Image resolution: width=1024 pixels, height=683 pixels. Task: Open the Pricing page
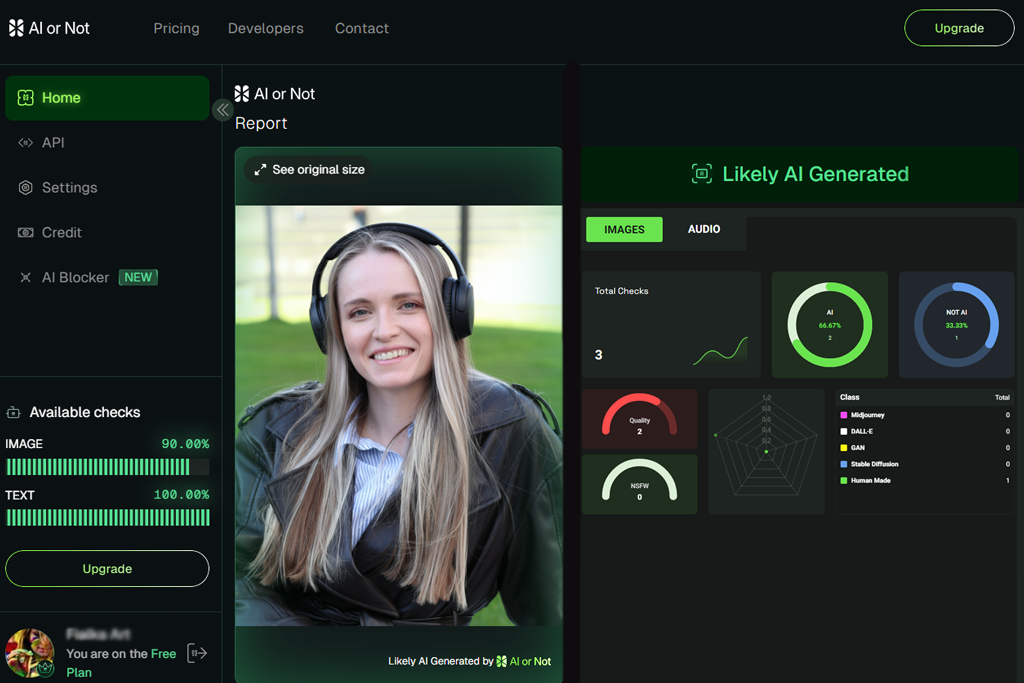pyautogui.click(x=176, y=28)
